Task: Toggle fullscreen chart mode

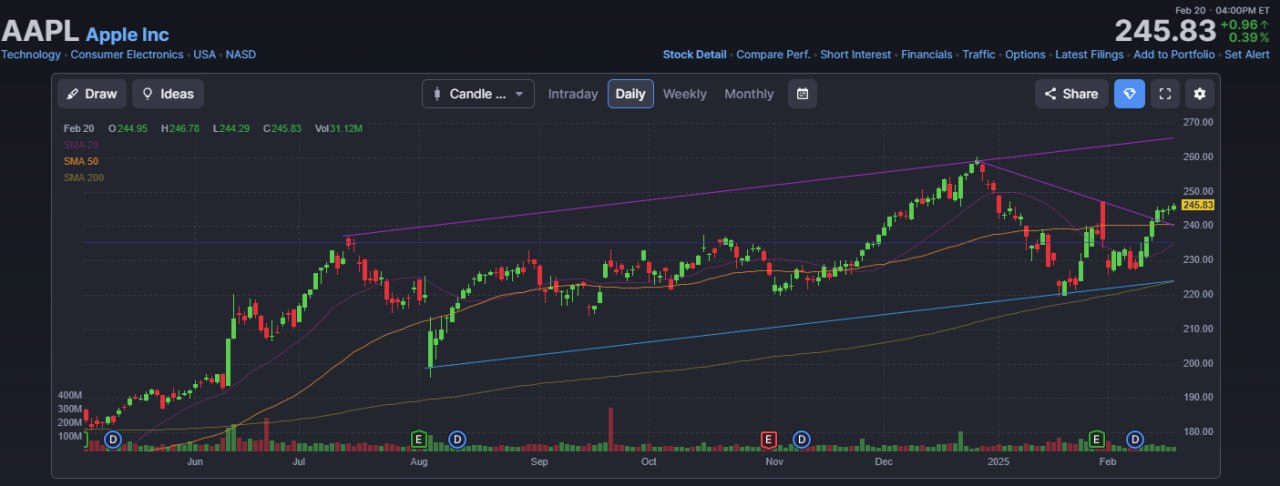Action: [1165, 94]
